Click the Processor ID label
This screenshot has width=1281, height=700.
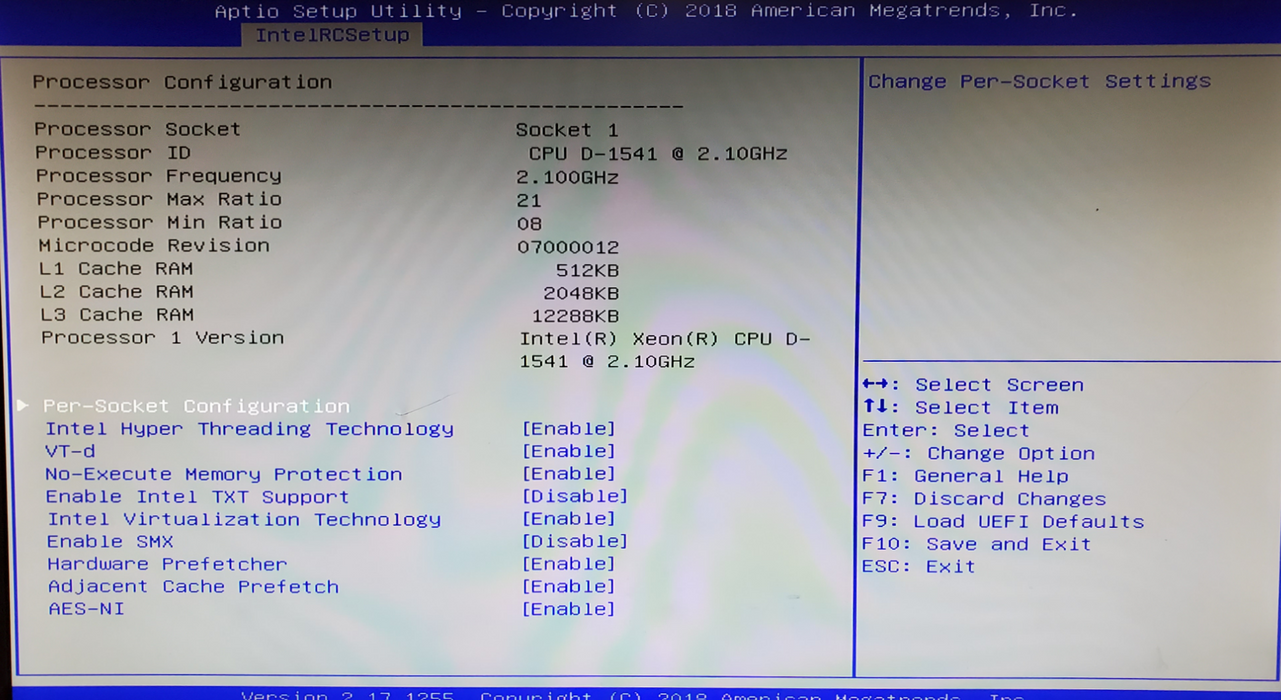coord(112,152)
